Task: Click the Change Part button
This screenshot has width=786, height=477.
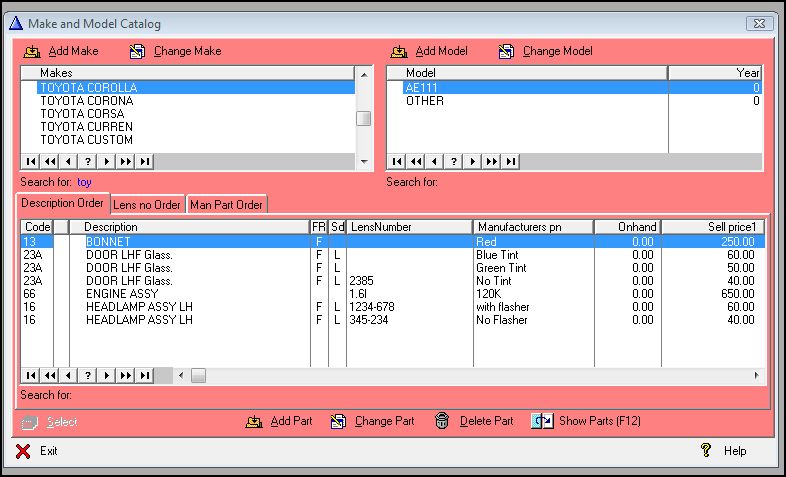Action: point(372,421)
